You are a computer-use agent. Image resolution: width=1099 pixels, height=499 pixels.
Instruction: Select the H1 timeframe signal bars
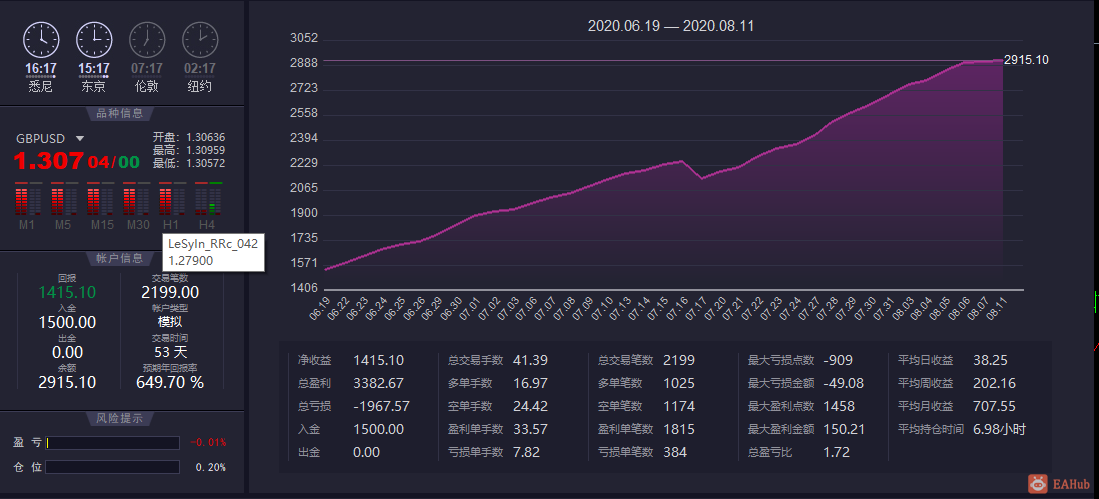172,199
